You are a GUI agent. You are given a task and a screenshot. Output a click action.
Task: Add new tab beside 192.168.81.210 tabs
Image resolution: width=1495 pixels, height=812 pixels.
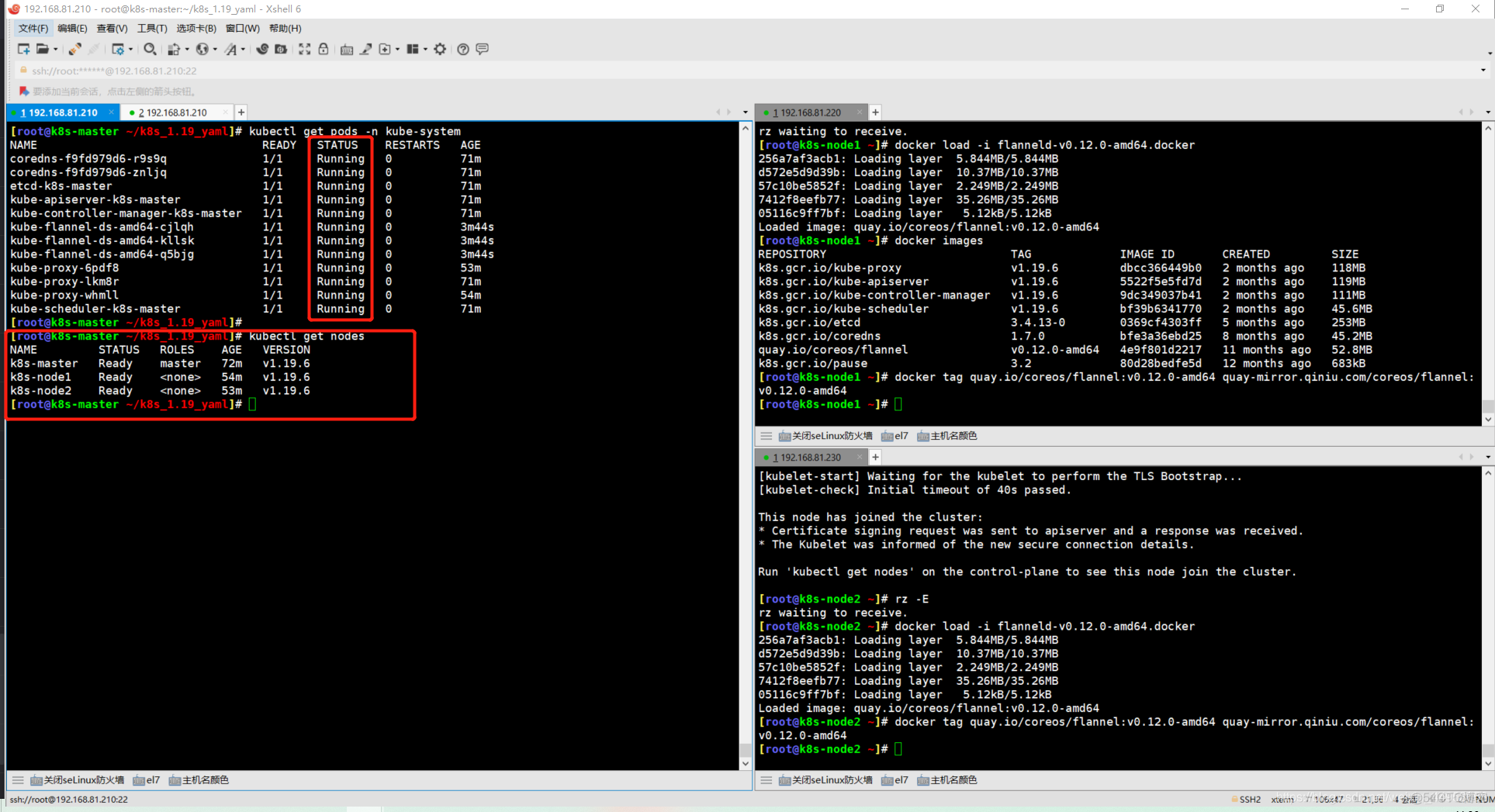tap(241, 112)
